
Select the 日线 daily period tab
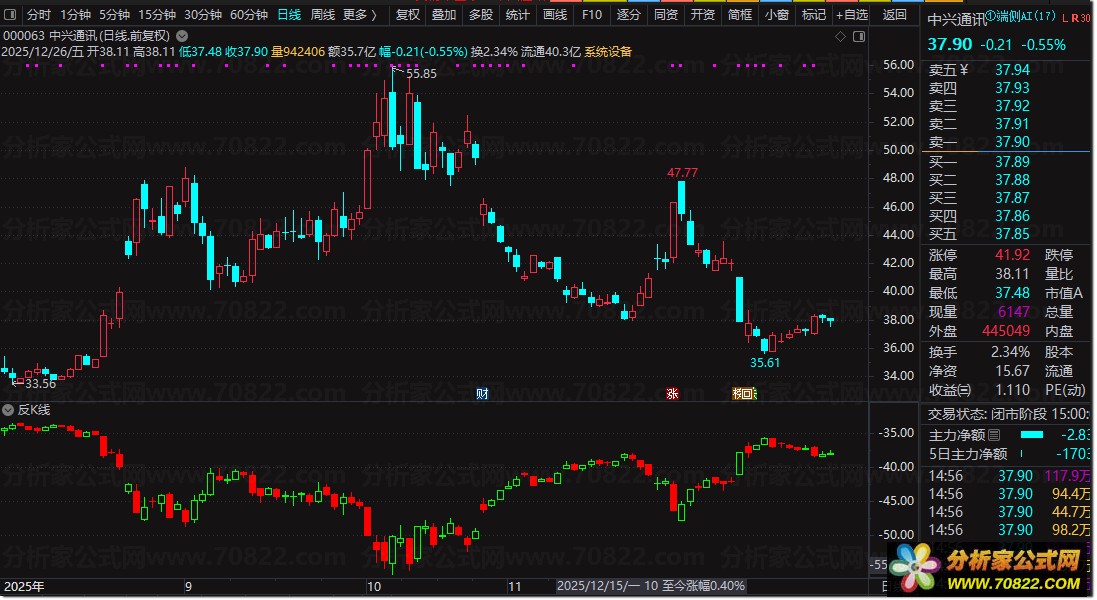pyautogui.click(x=289, y=15)
